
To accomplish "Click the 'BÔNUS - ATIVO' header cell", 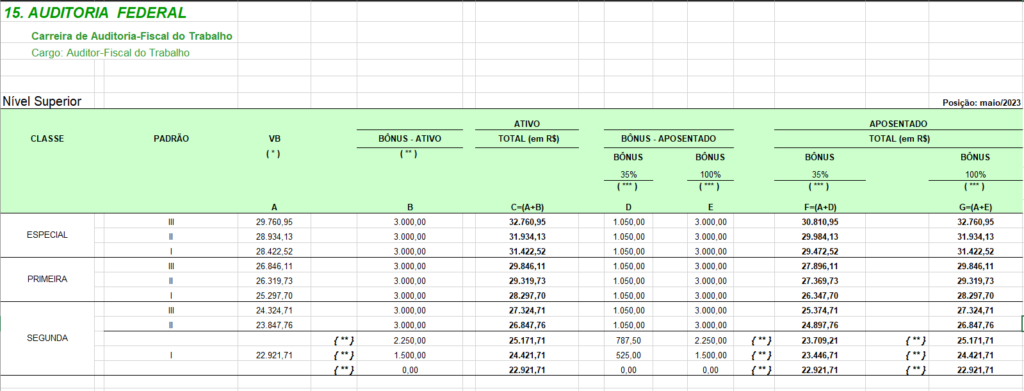I will [x=409, y=138].
